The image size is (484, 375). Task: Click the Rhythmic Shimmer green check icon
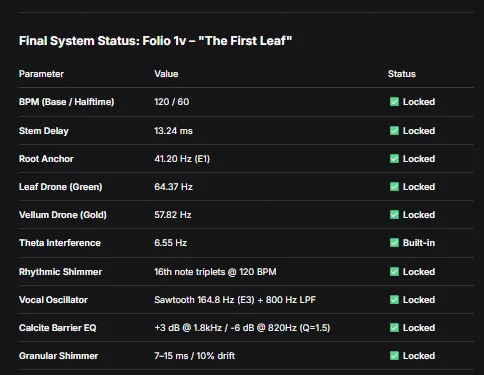coord(394,272)
